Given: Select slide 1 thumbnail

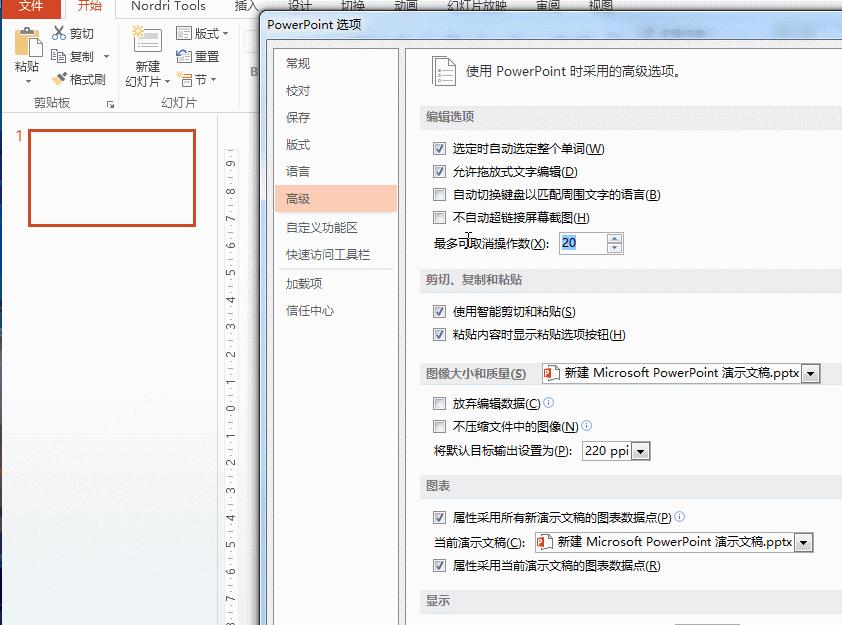Looking at the screenshot, I should tap(111, 178).
